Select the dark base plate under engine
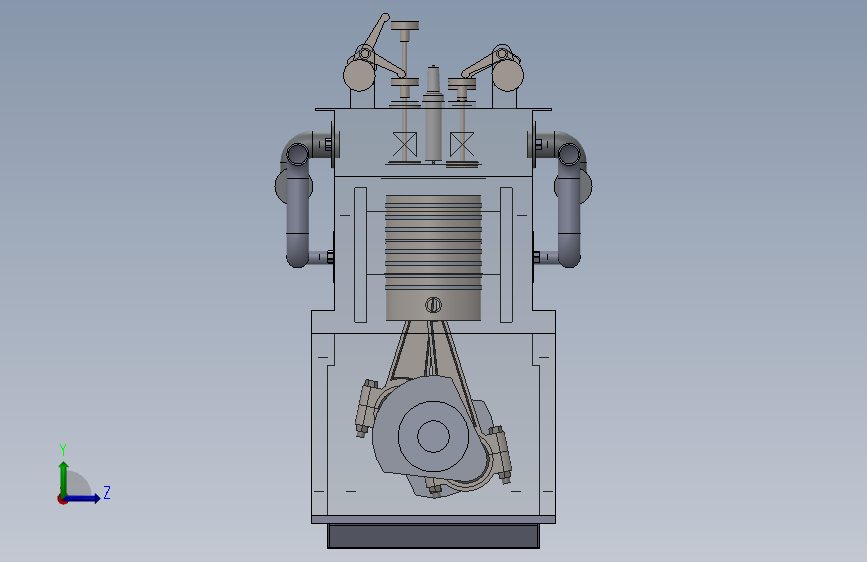 pyautogui.click(x=434, y=537)
